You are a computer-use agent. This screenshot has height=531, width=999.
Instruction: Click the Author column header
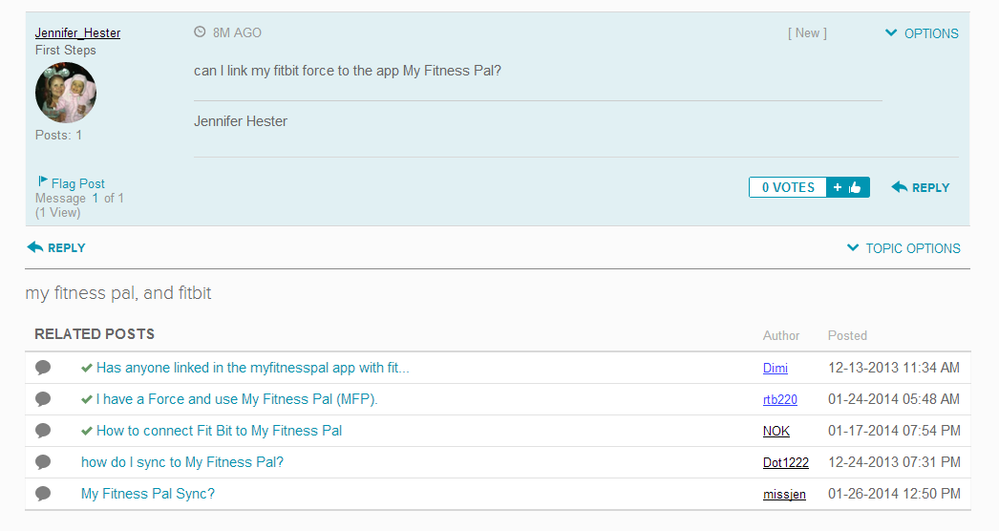[781, 335]
